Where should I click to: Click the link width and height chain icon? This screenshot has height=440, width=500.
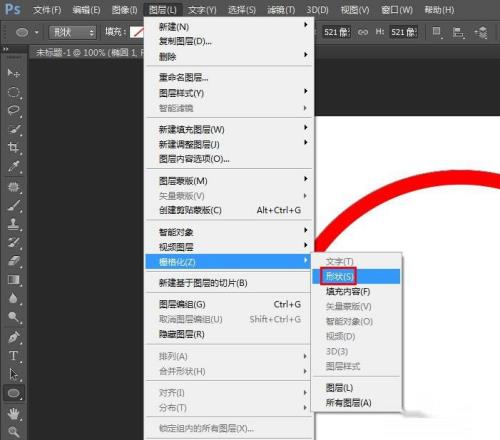(363, 32)
